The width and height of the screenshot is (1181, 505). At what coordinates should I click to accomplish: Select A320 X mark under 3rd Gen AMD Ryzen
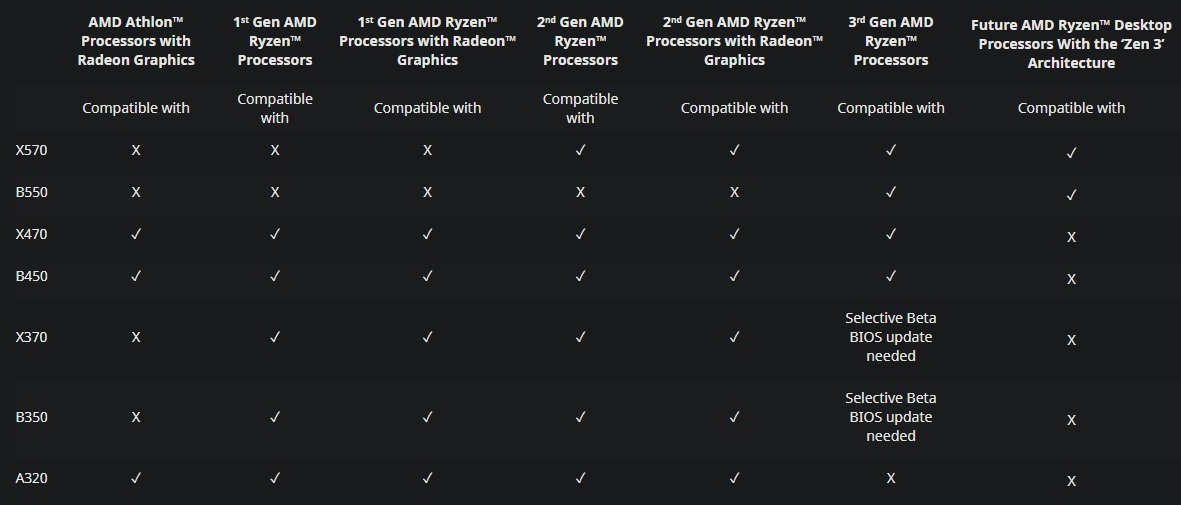pos(890,478)
